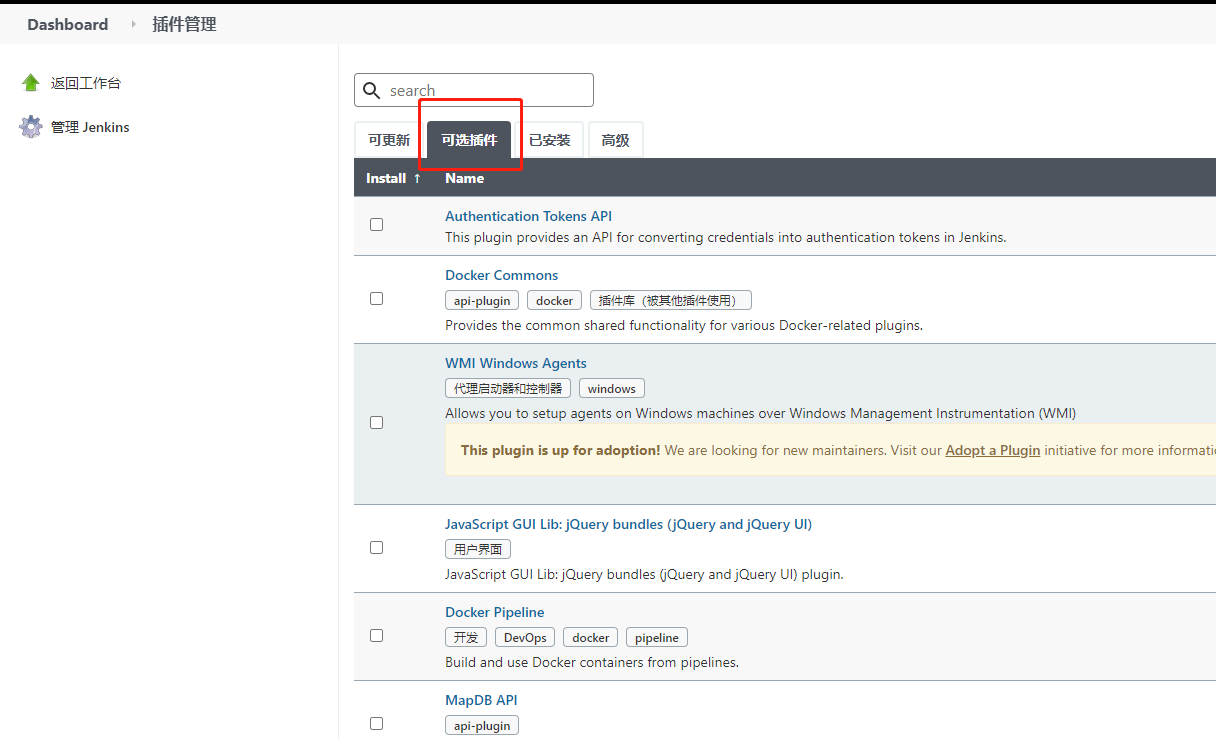Open Docker Commons plugin link

click(x=501, y=275)
